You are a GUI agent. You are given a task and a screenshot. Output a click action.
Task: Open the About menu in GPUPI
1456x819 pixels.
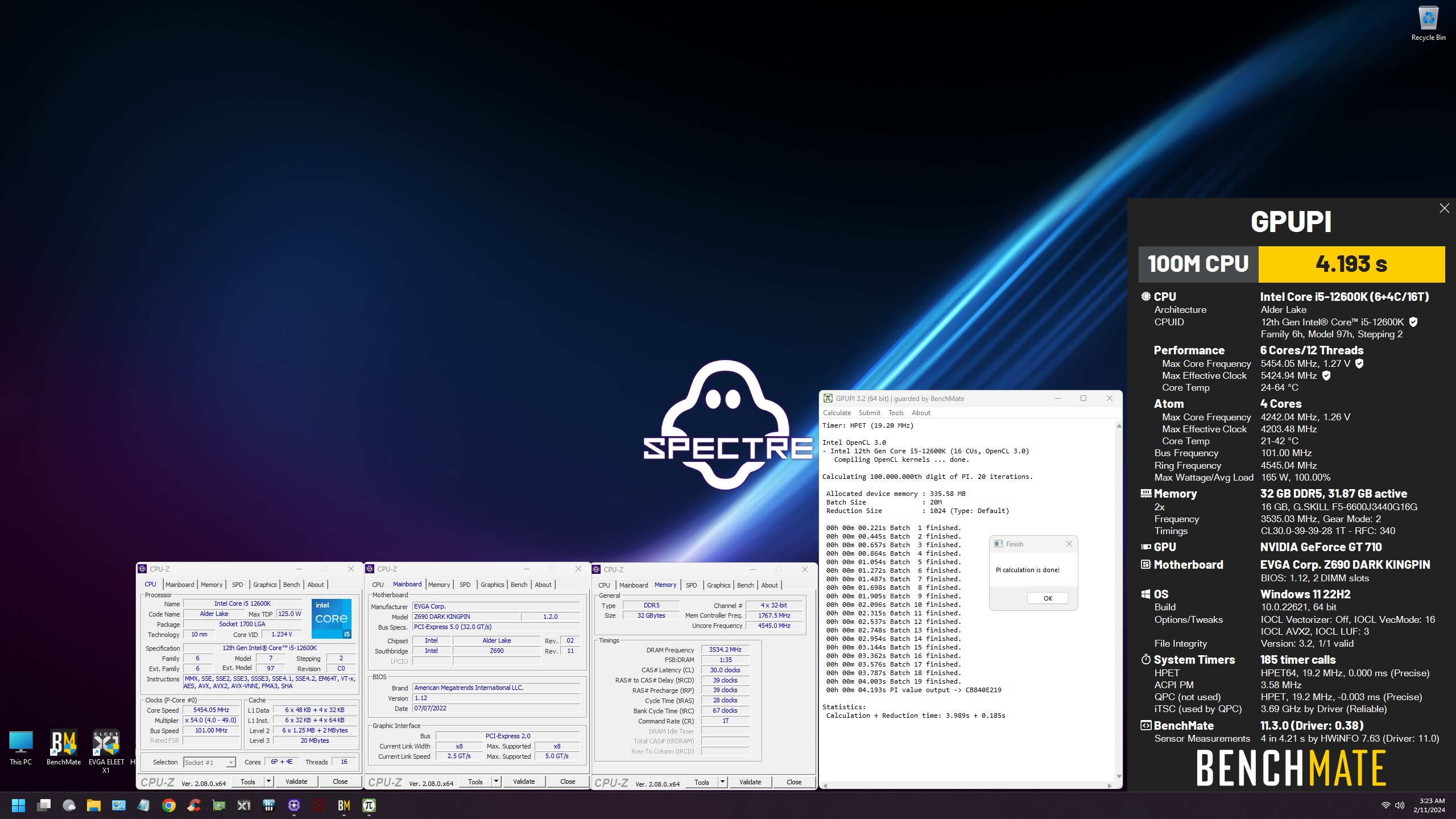point(921,413)
